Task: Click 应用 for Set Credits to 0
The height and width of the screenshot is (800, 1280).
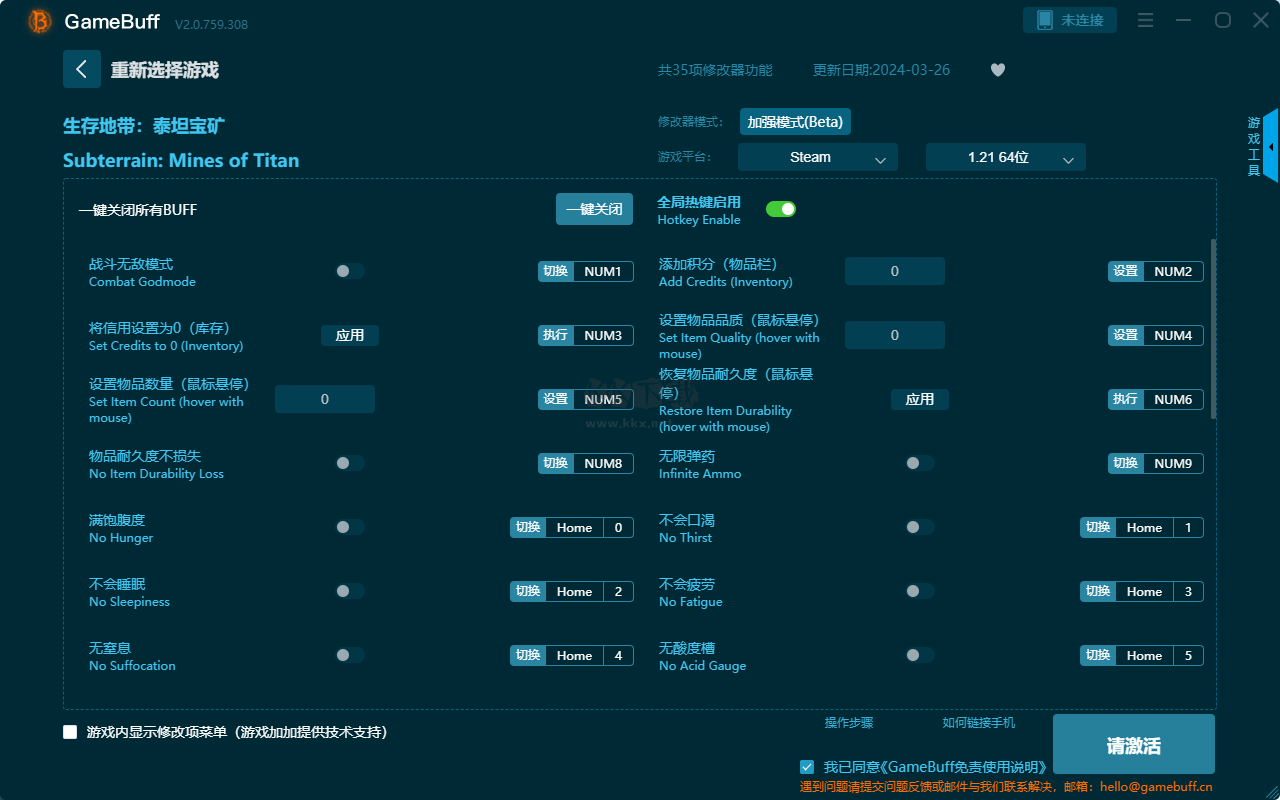Action: (x=350, y=335)
